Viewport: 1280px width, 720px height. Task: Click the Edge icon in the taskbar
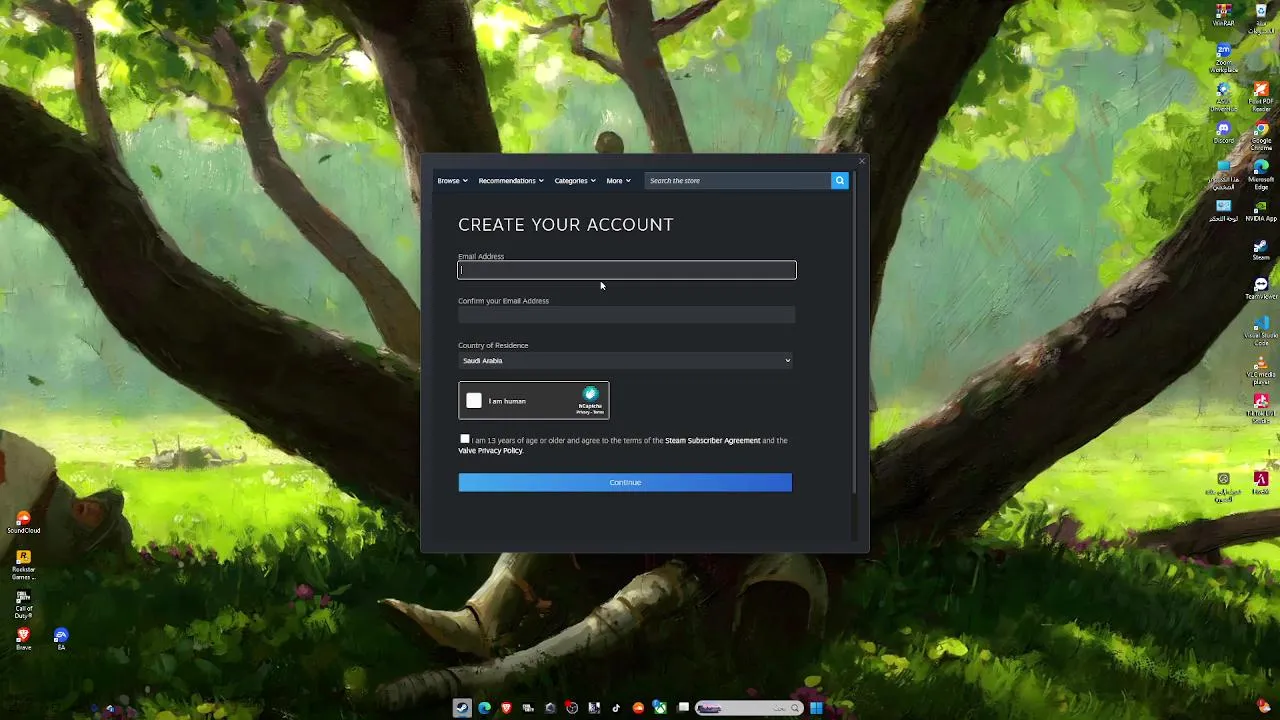click(484, 708)
